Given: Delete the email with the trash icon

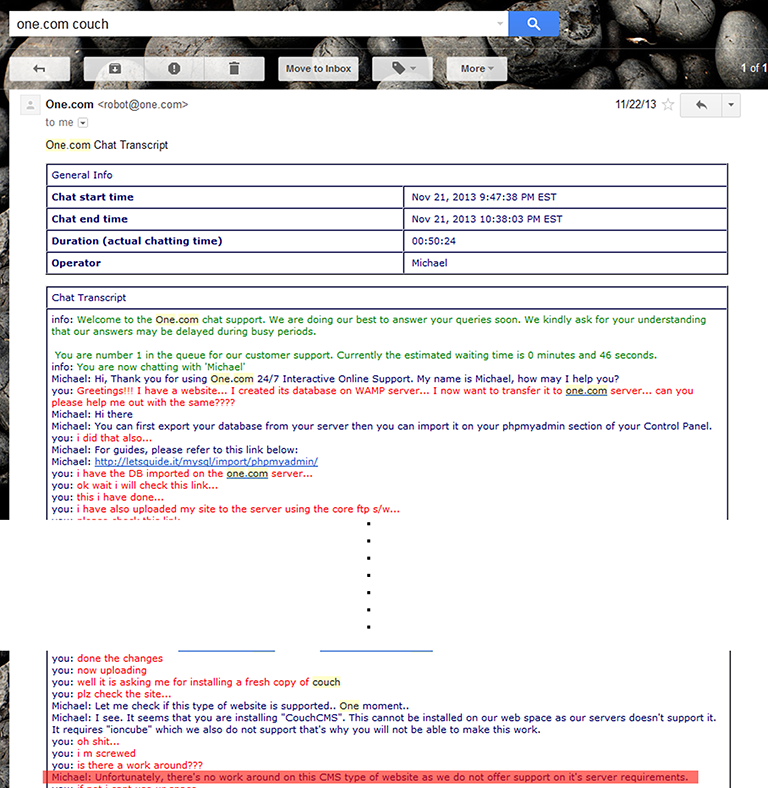Looking at the screenshot, I should pos(234,69).
